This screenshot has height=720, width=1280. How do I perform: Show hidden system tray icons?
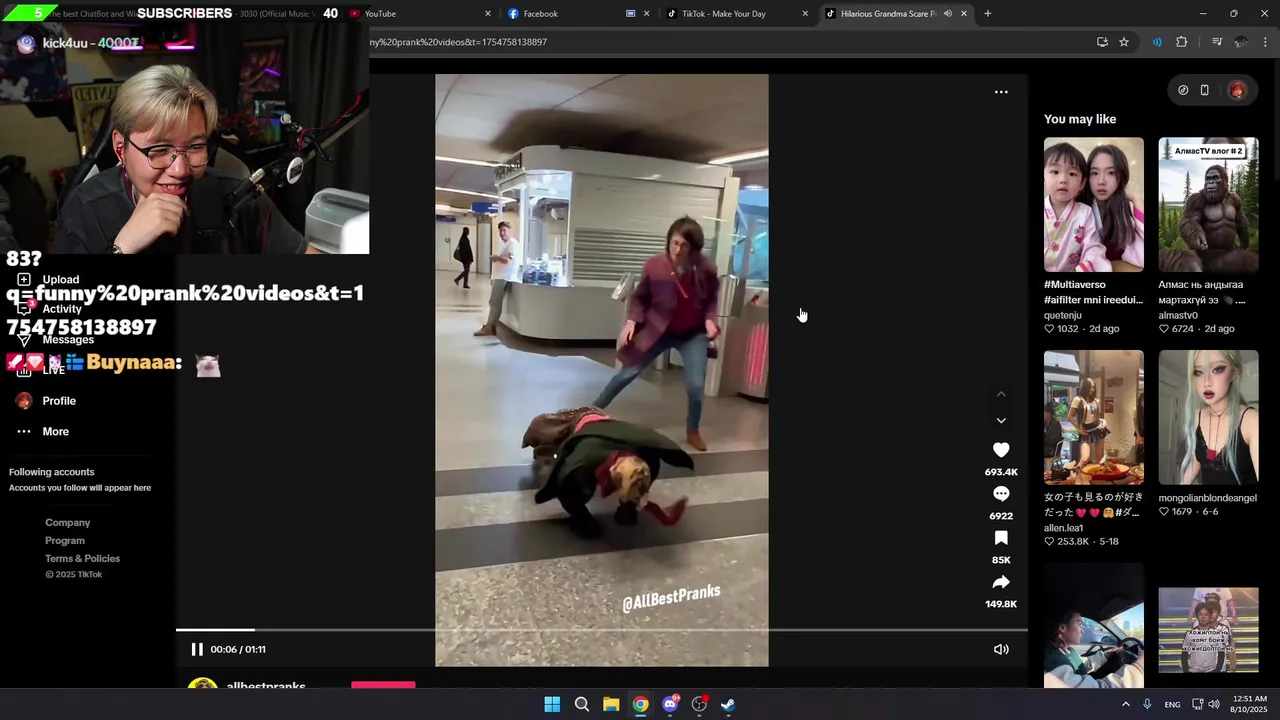1125,704
